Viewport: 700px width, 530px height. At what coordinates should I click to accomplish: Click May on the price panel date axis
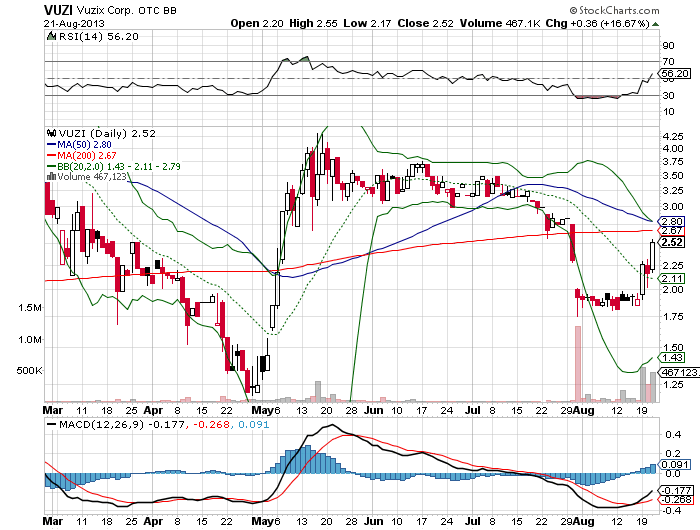tap(262, 410)
